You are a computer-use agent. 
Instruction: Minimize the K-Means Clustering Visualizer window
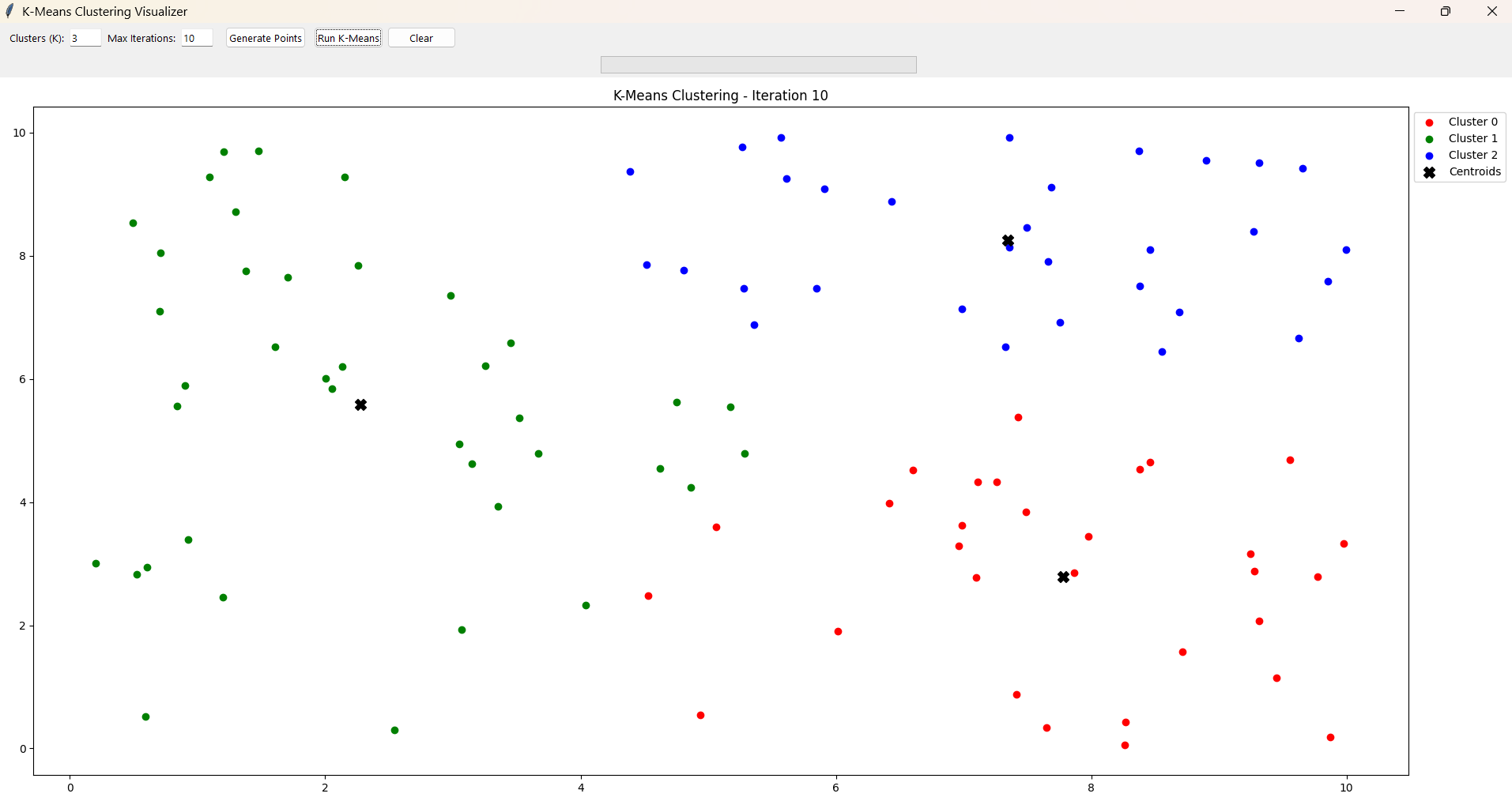point(1400,11)
